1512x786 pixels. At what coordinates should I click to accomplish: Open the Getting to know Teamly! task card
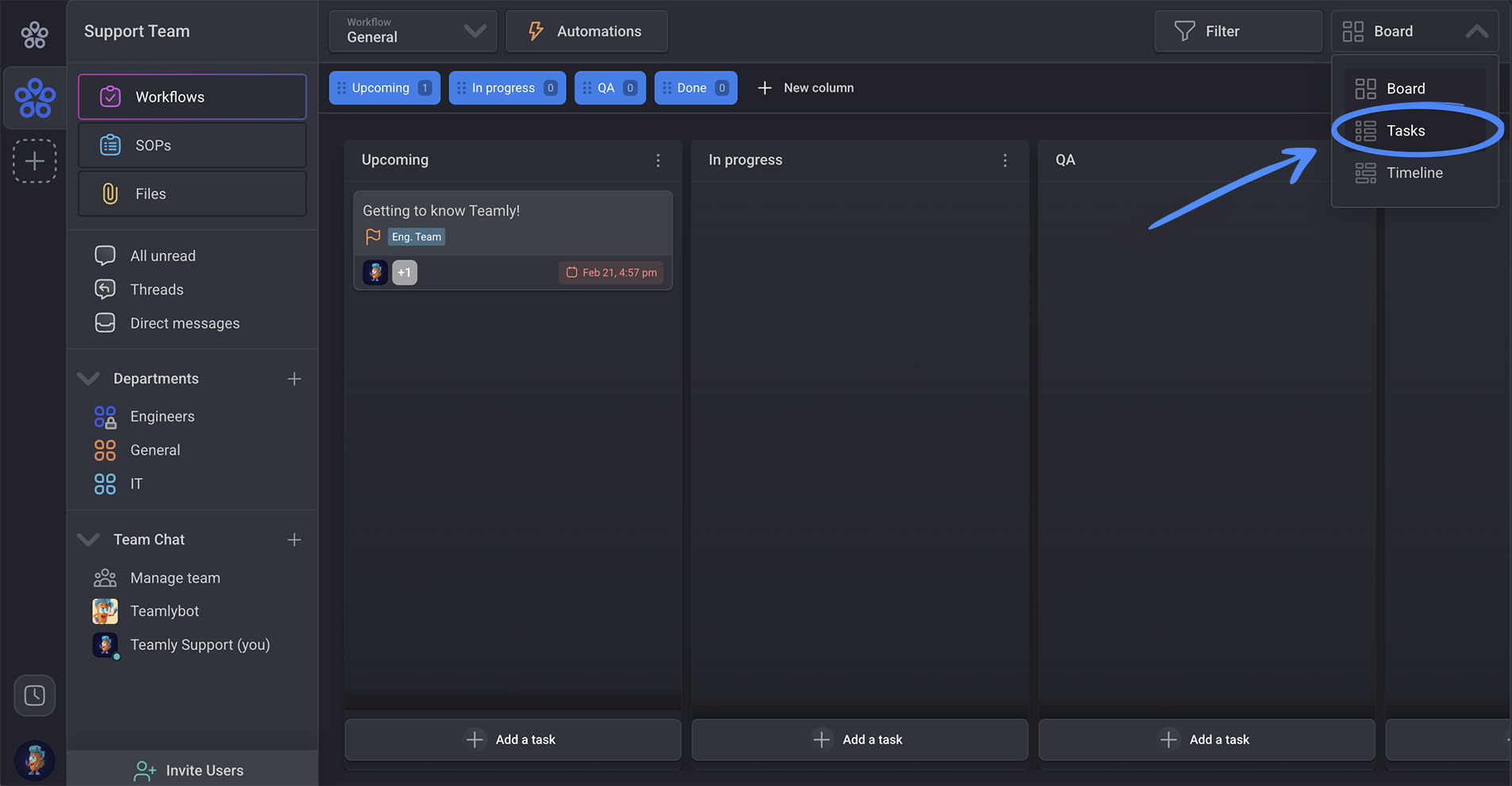[x=513, y=241]
